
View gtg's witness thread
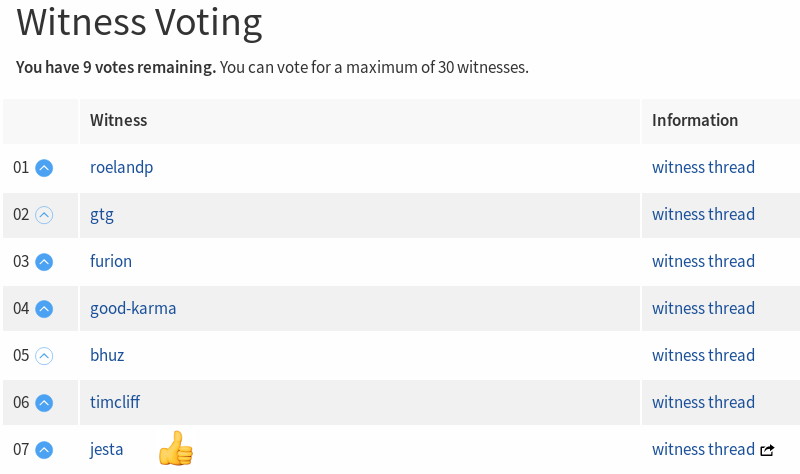pyautogui.click(x=703, y=214)
